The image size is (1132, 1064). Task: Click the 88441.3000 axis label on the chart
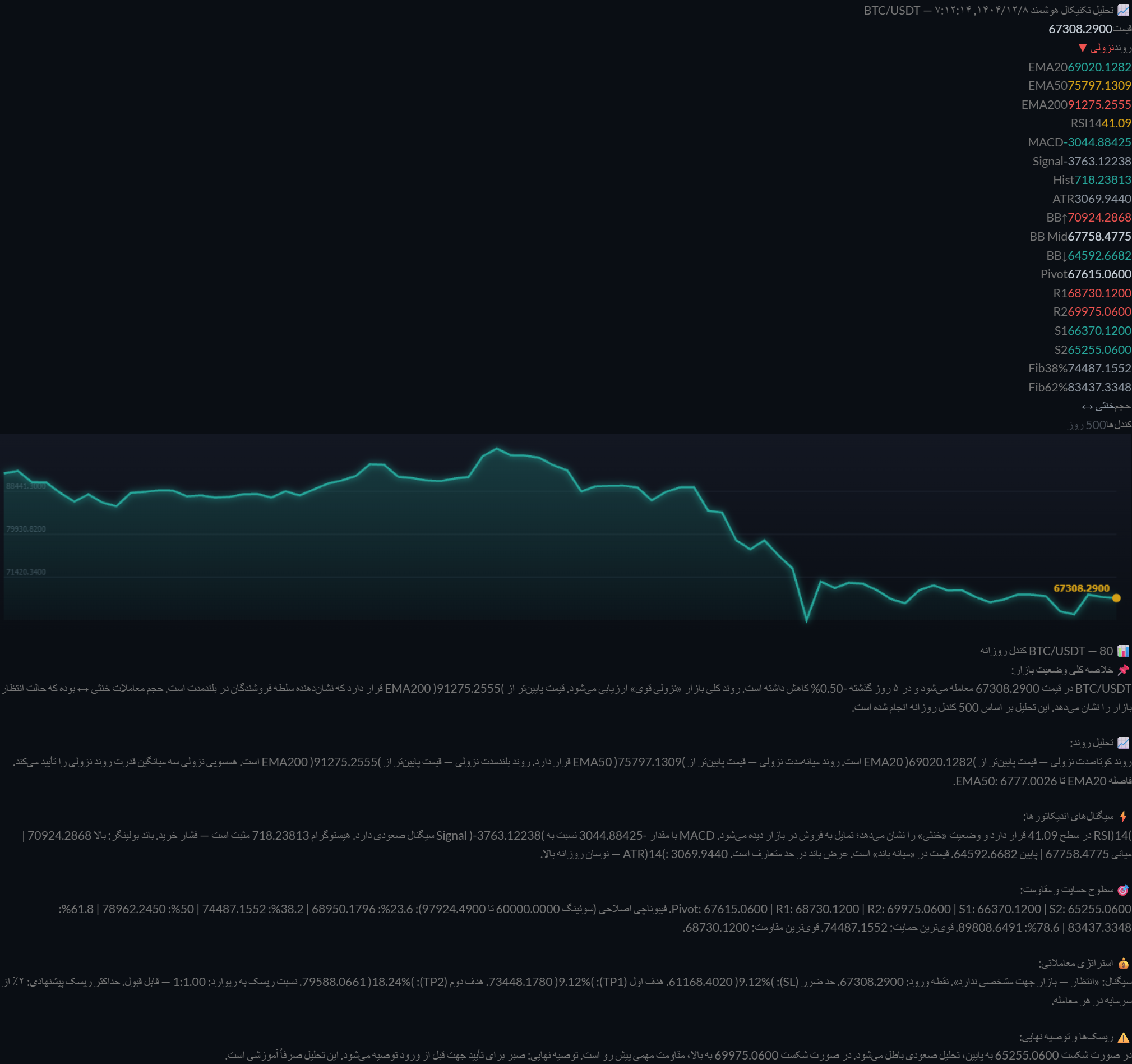click(x=26, y=486)
